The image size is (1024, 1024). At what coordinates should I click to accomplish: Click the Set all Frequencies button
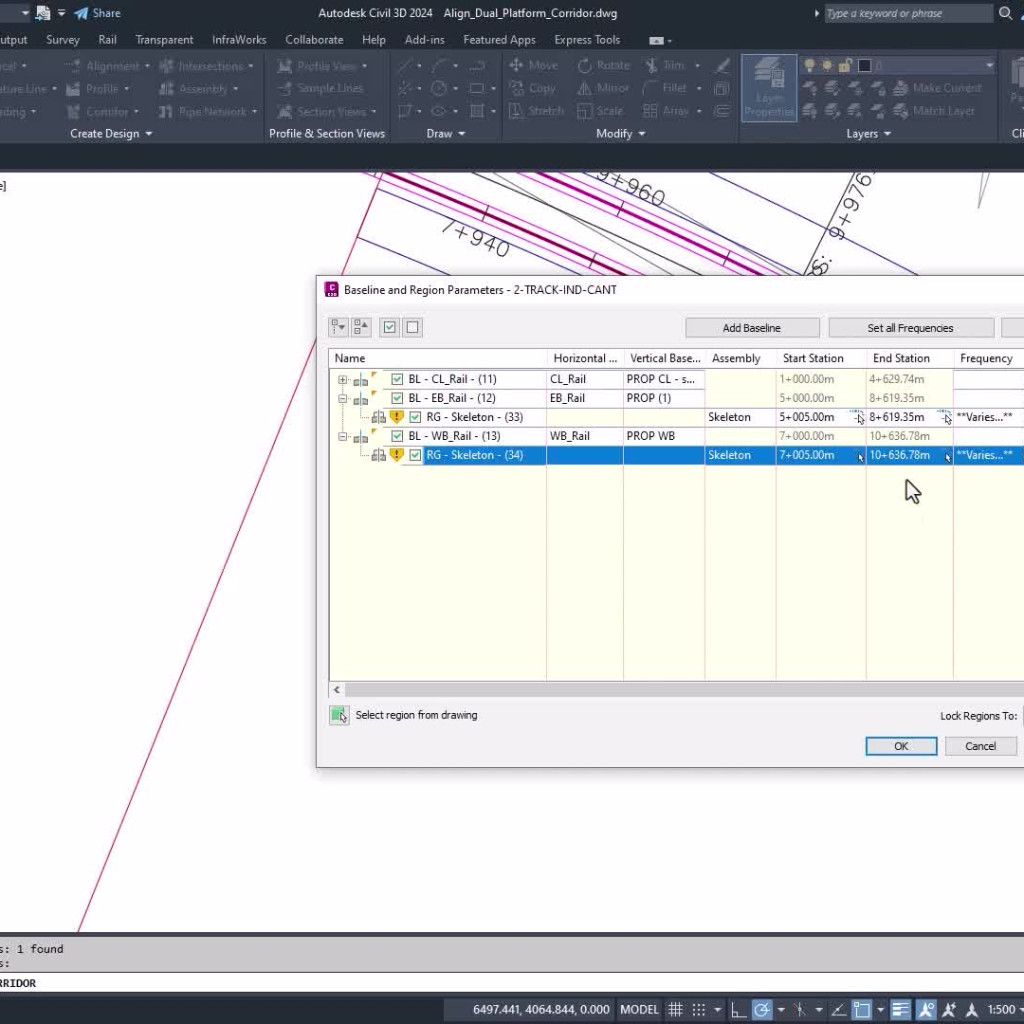(x=910, y=327)
